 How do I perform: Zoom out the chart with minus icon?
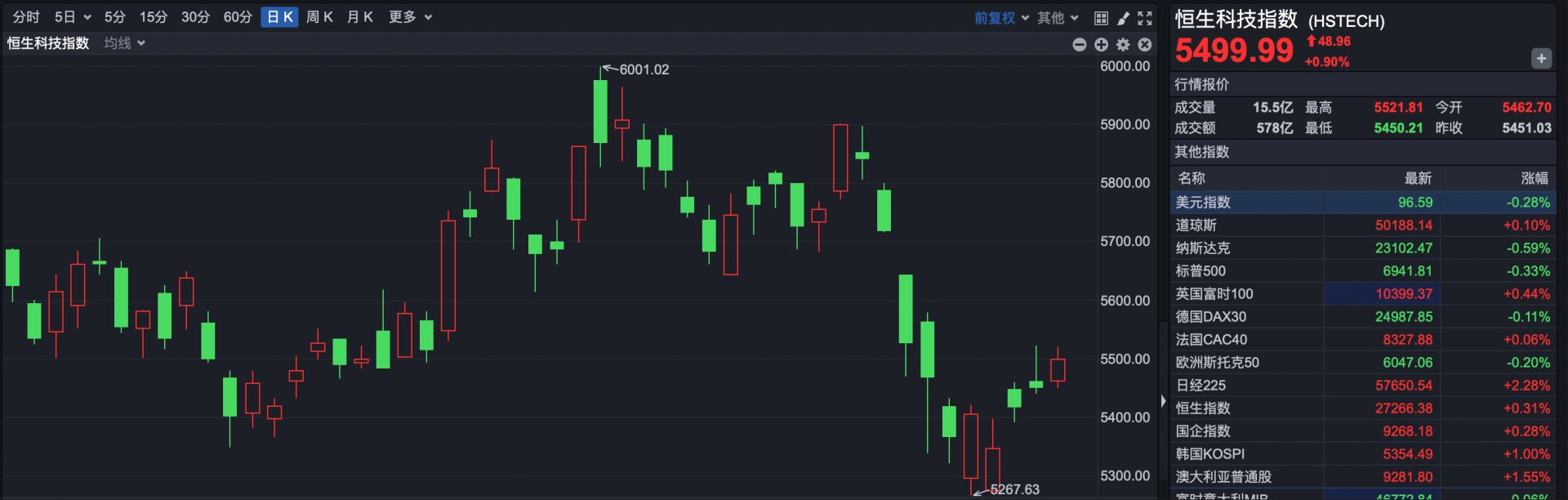click(x=1079, y=45)
